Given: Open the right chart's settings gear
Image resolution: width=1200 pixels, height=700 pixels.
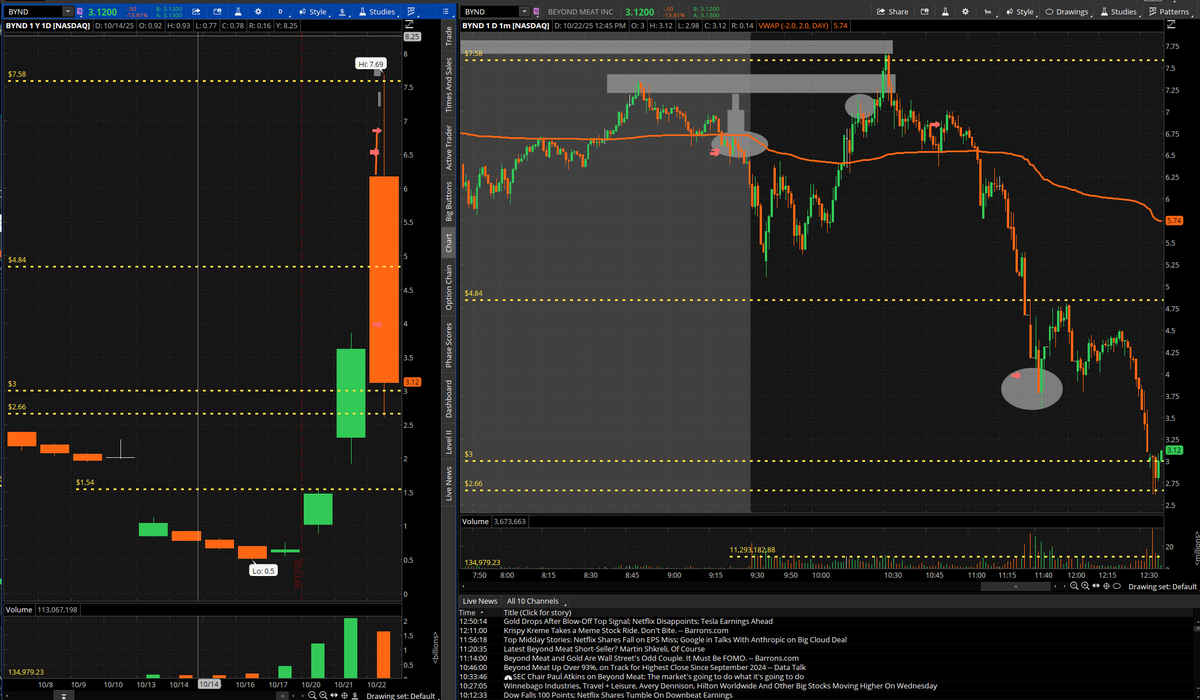Looking at the screenshot, I should [965, 11].
